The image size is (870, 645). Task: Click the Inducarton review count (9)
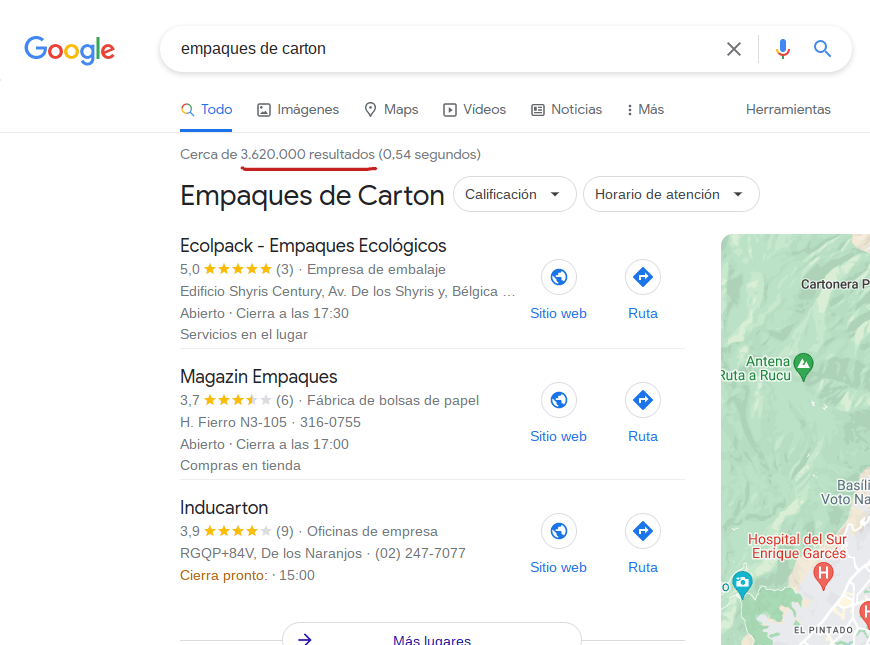point(285,532)
